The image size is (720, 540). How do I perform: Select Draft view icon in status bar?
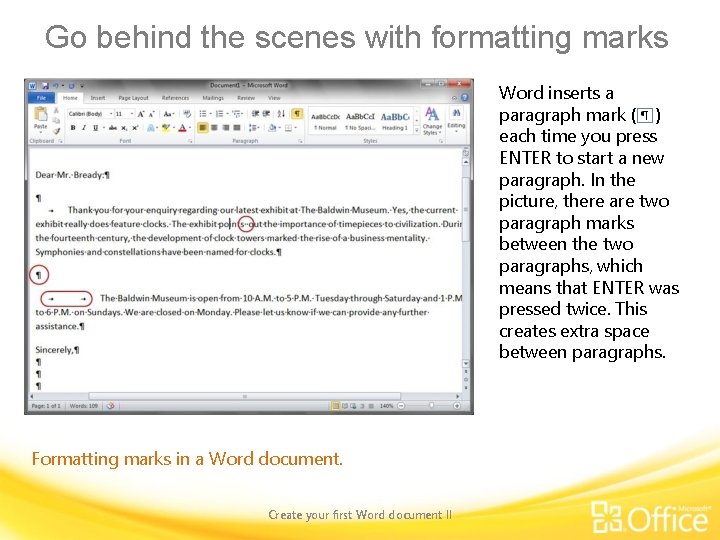point(371,406)
